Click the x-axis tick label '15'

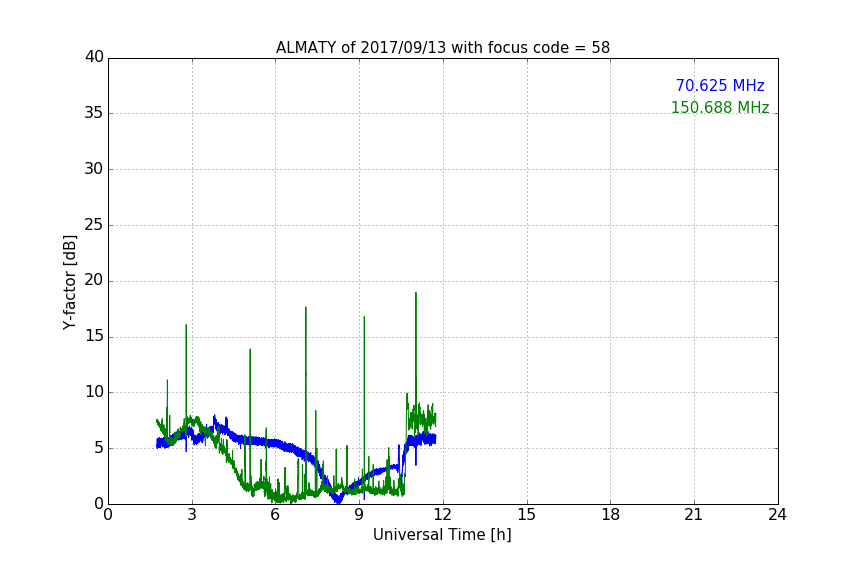coord(526,514)
